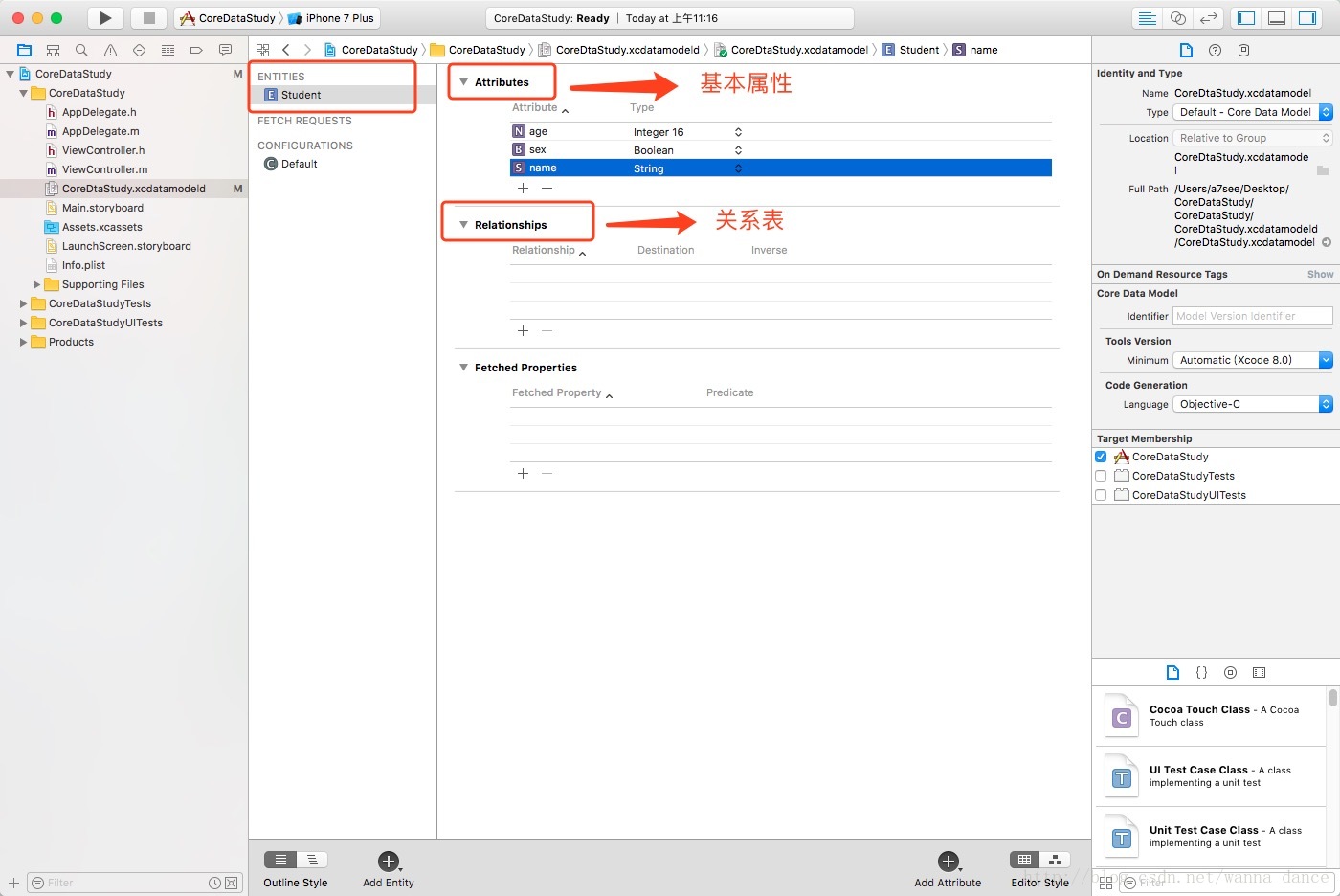The width and height of the screenshot is (1340, 896).
Task: Switch to the Assistant editor
Action: coord(1178,18)
